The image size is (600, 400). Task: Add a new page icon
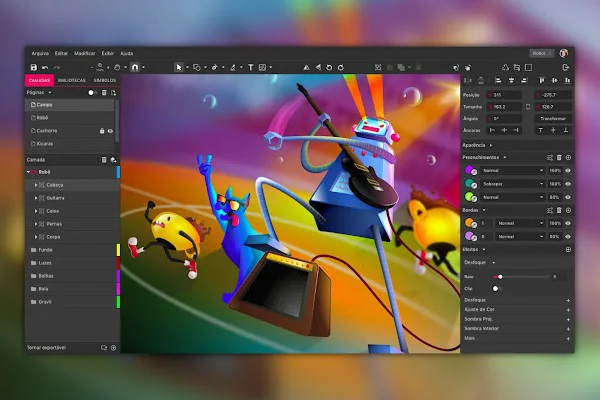coord(113,93)
